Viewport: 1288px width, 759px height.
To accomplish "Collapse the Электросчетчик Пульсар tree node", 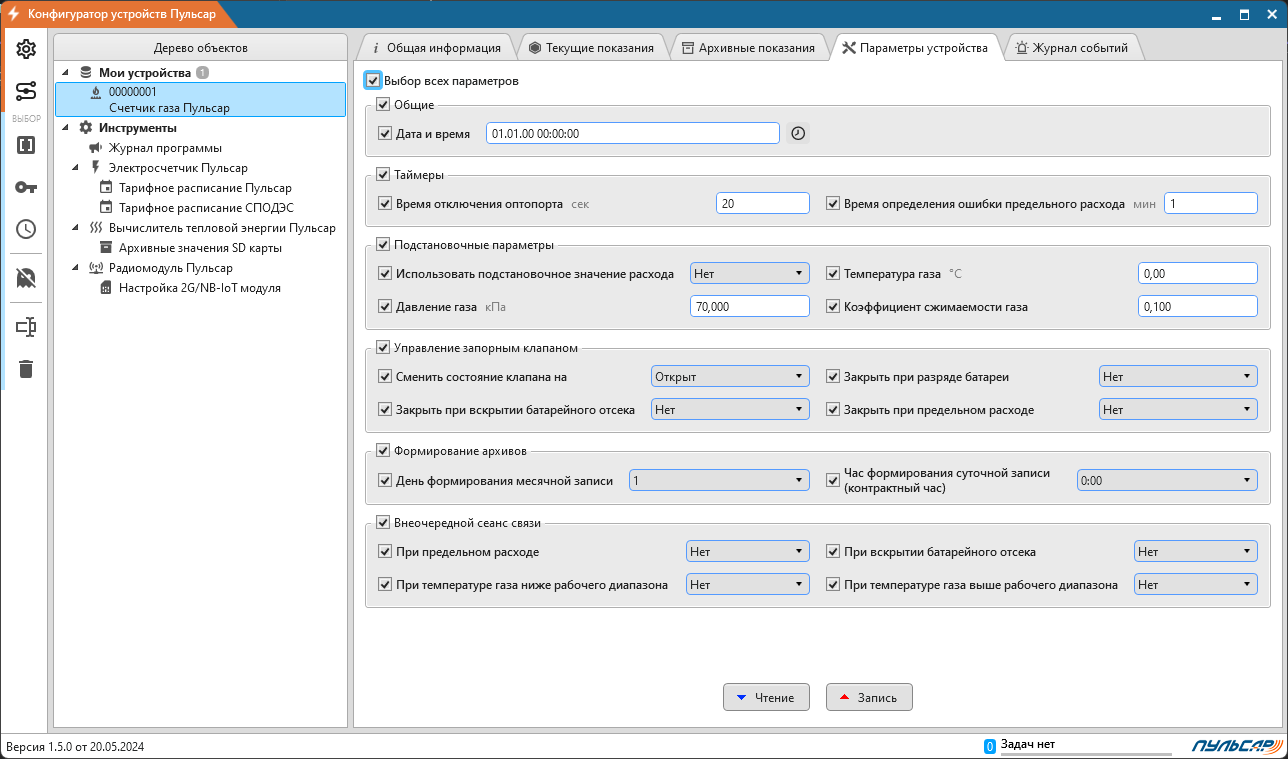I will click(x=76, y=168).
